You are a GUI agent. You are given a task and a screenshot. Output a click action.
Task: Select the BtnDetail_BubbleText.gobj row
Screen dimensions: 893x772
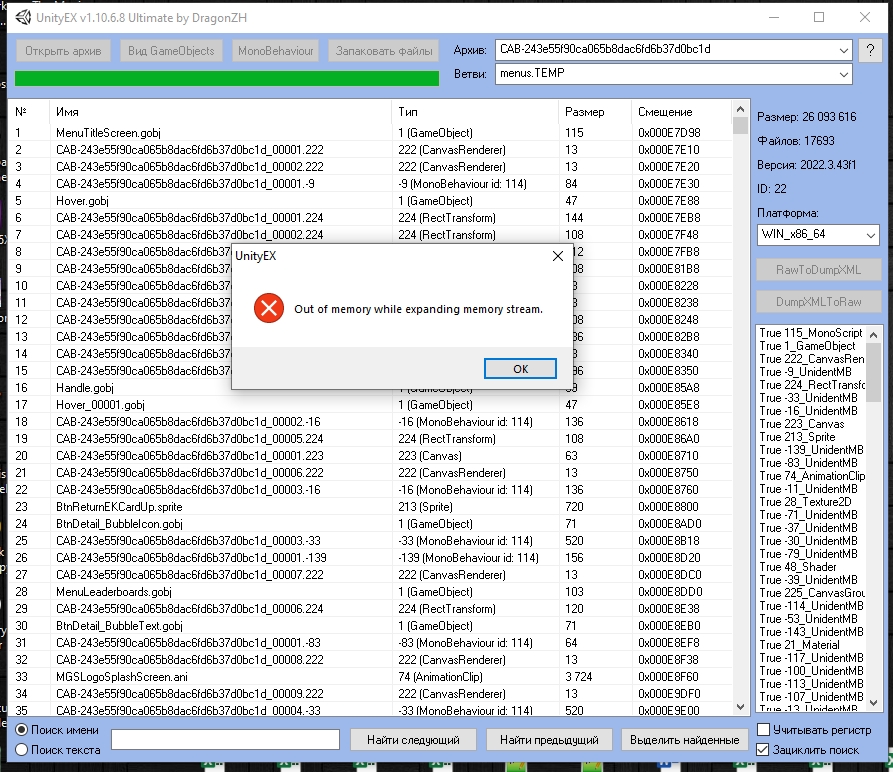coord(370,626)
